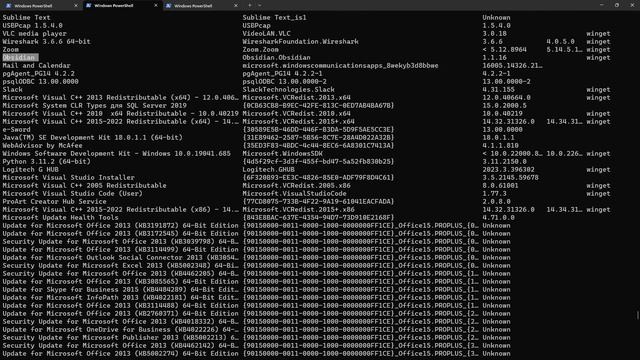Viewport: 640px width, 360px height.
Task: Click InfoPath 2013 (KB4022181) update row
Action: tap(120, 298)
